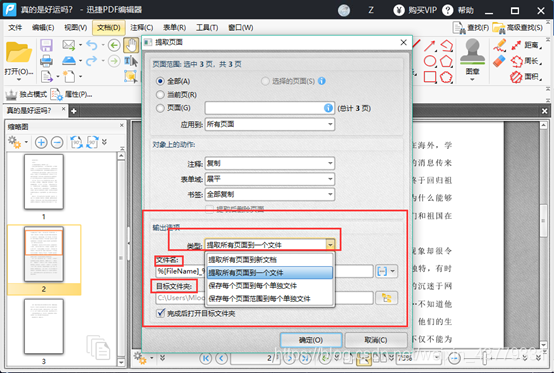
Task: Choose 提取所有页面到新文档 option
Action: [270, 260]
